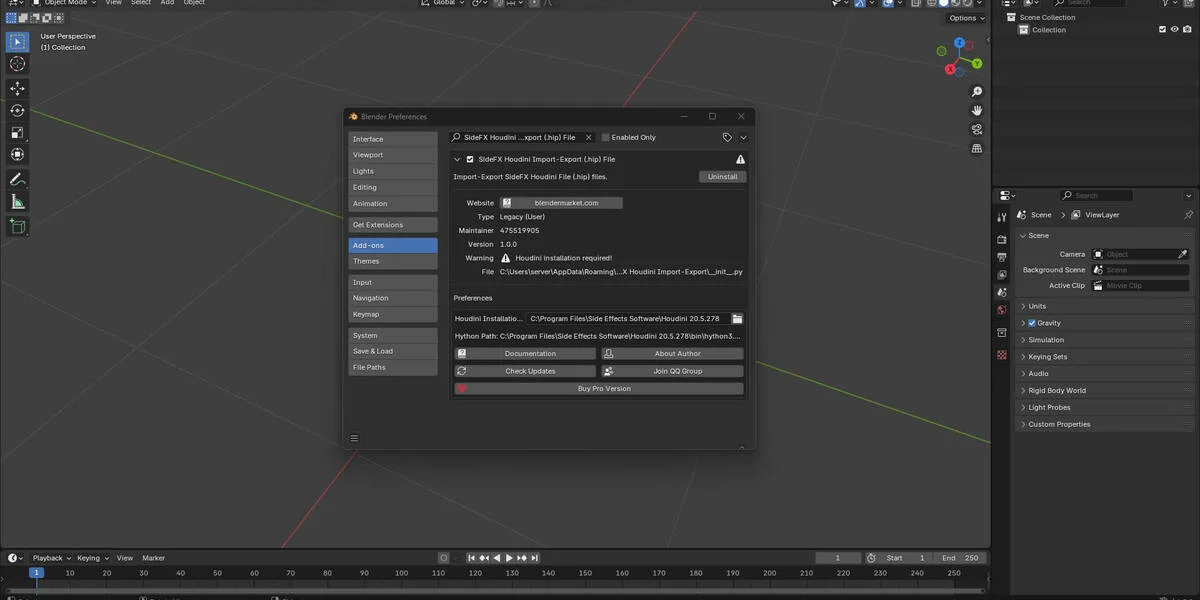Collapse the SideFX Houdini addon details

(457, 159)
